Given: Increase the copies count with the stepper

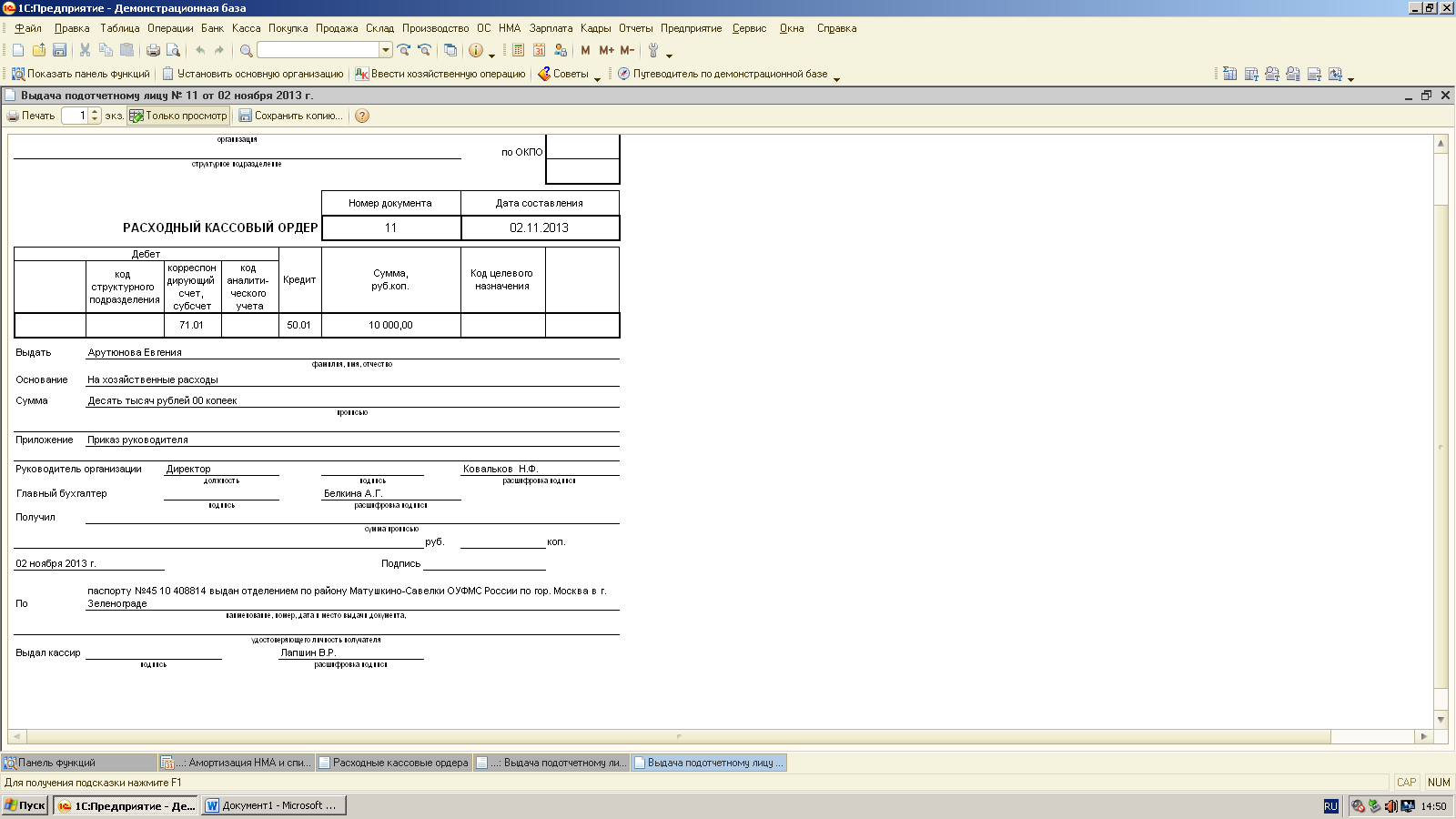Looking at the screenshot, I should tap(95, 112).
